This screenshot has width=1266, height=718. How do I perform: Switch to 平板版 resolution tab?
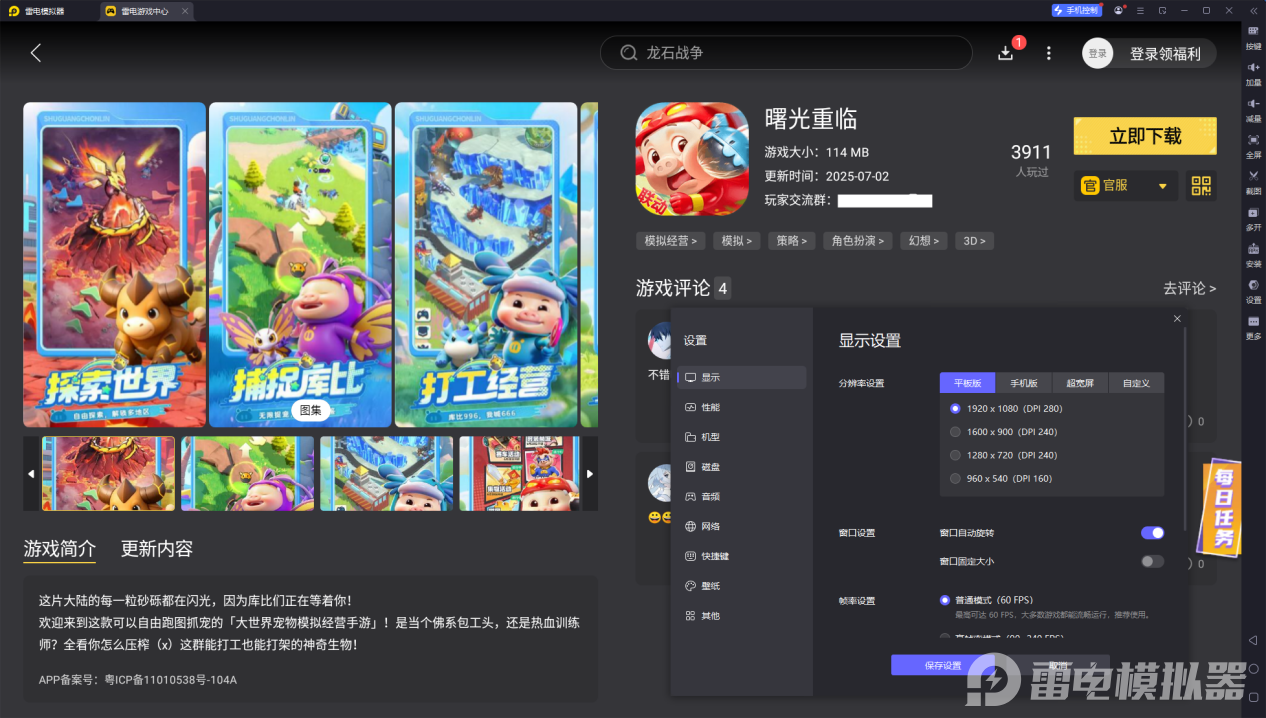pyautogui.click(x=967, y=383)
